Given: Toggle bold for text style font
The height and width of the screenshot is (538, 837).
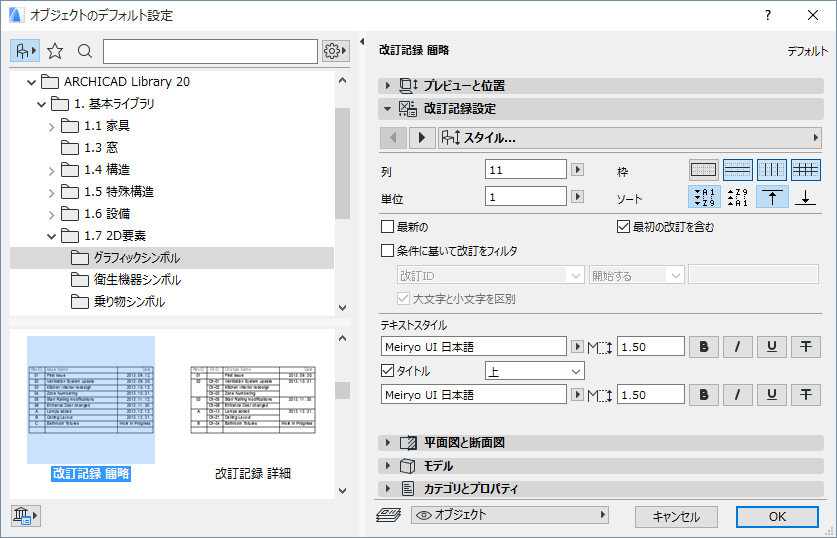Looking at the screenshot, I should pos(704,347).
